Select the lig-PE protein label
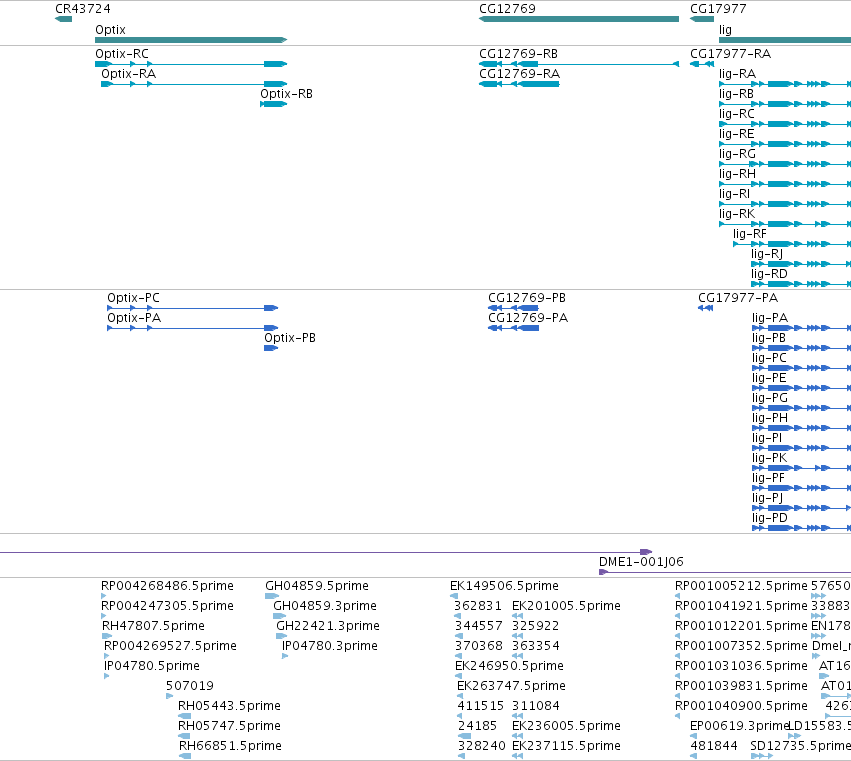This screenshot has height=761, width=851. pos(769,378)
